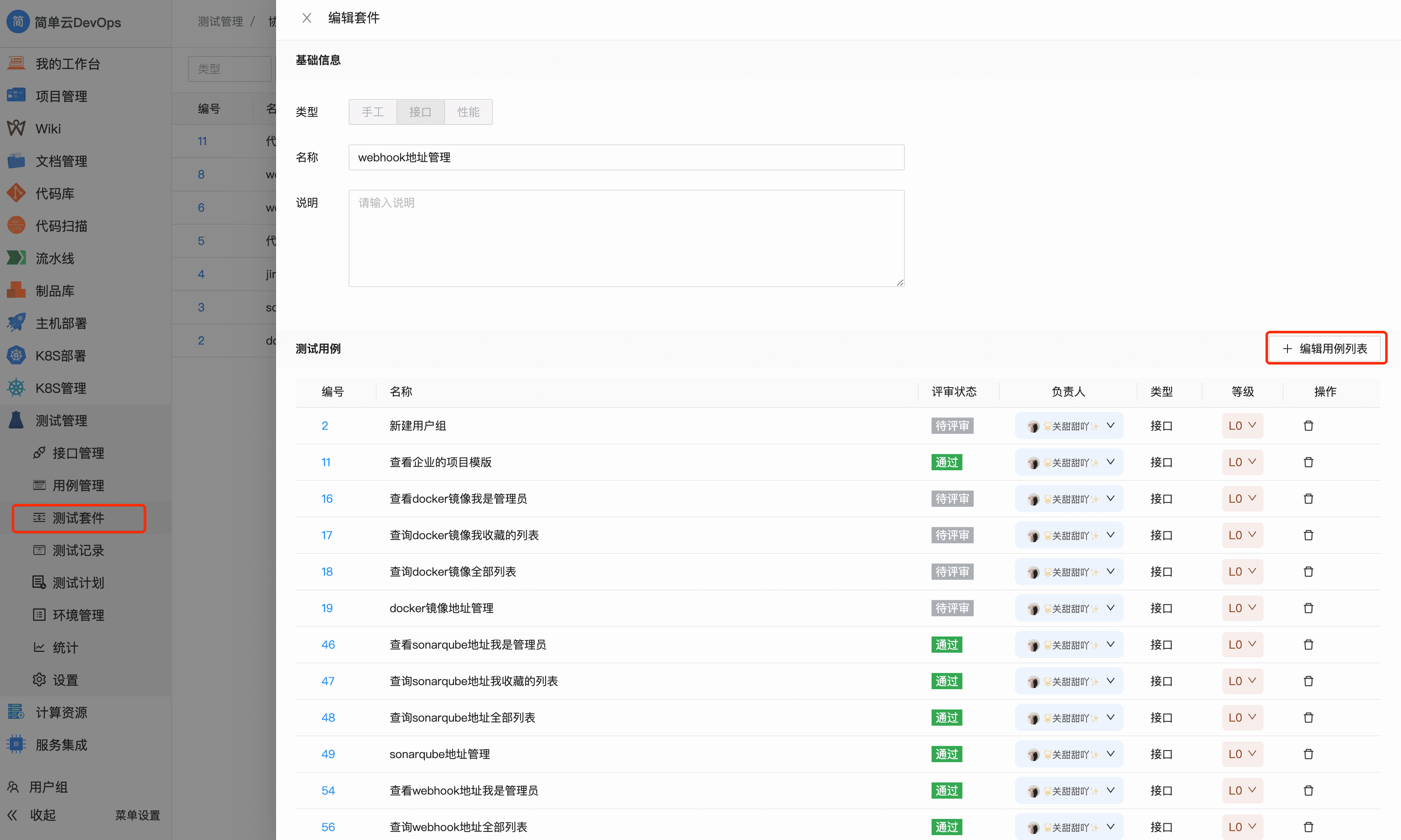Open the 统计 statistics page
Viewport: 1401px width, 840px height.
pyautogui.click(x=64, y=647)
